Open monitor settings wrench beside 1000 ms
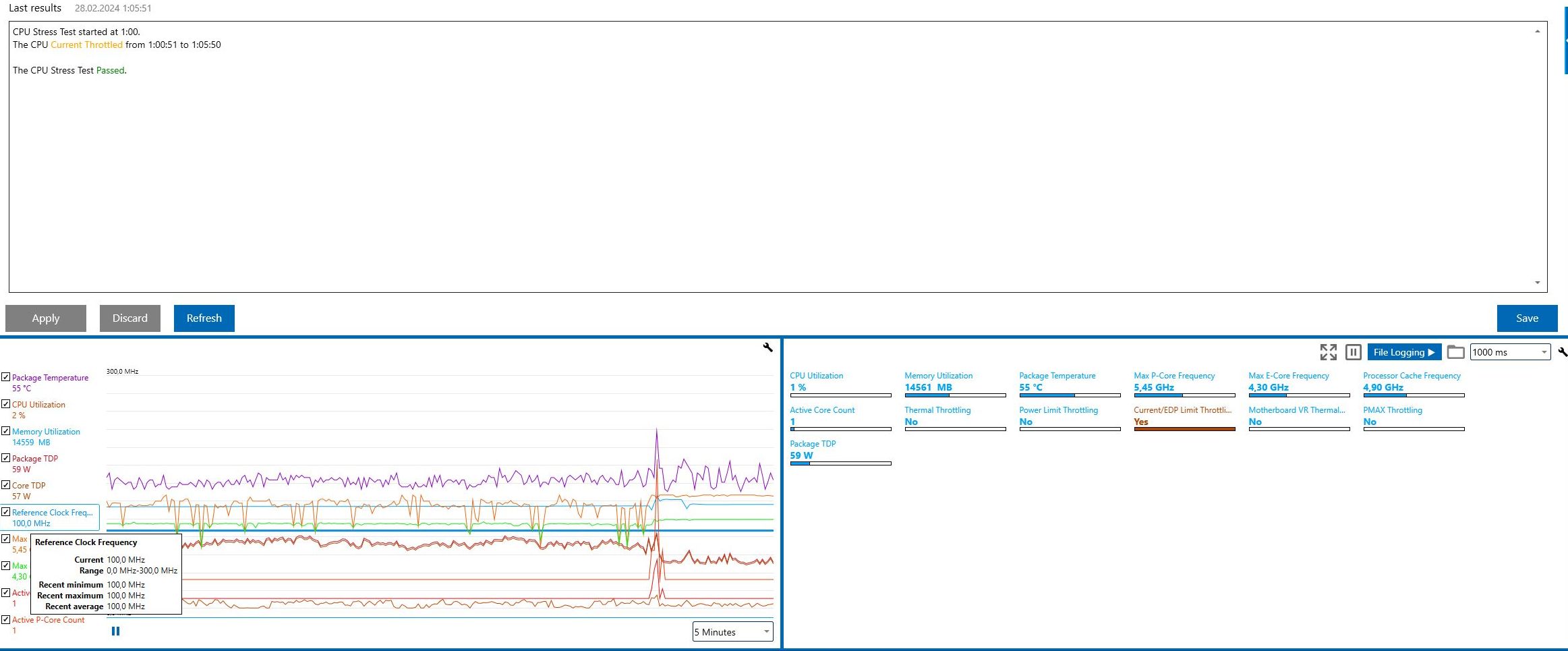This screenshot has width=1568, height=651. 1563,352
